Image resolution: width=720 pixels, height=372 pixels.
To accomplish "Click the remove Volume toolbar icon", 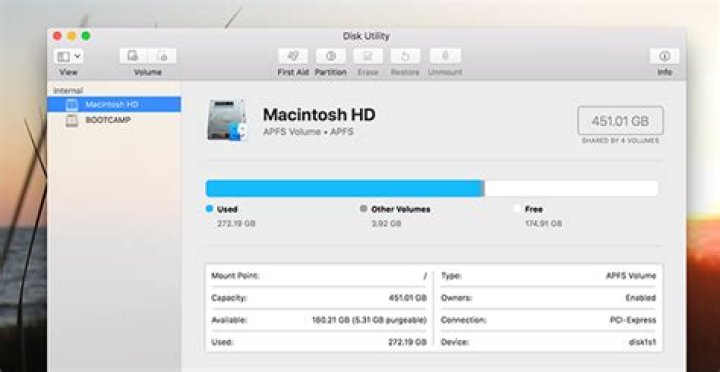I will click(x=162, y=56).
